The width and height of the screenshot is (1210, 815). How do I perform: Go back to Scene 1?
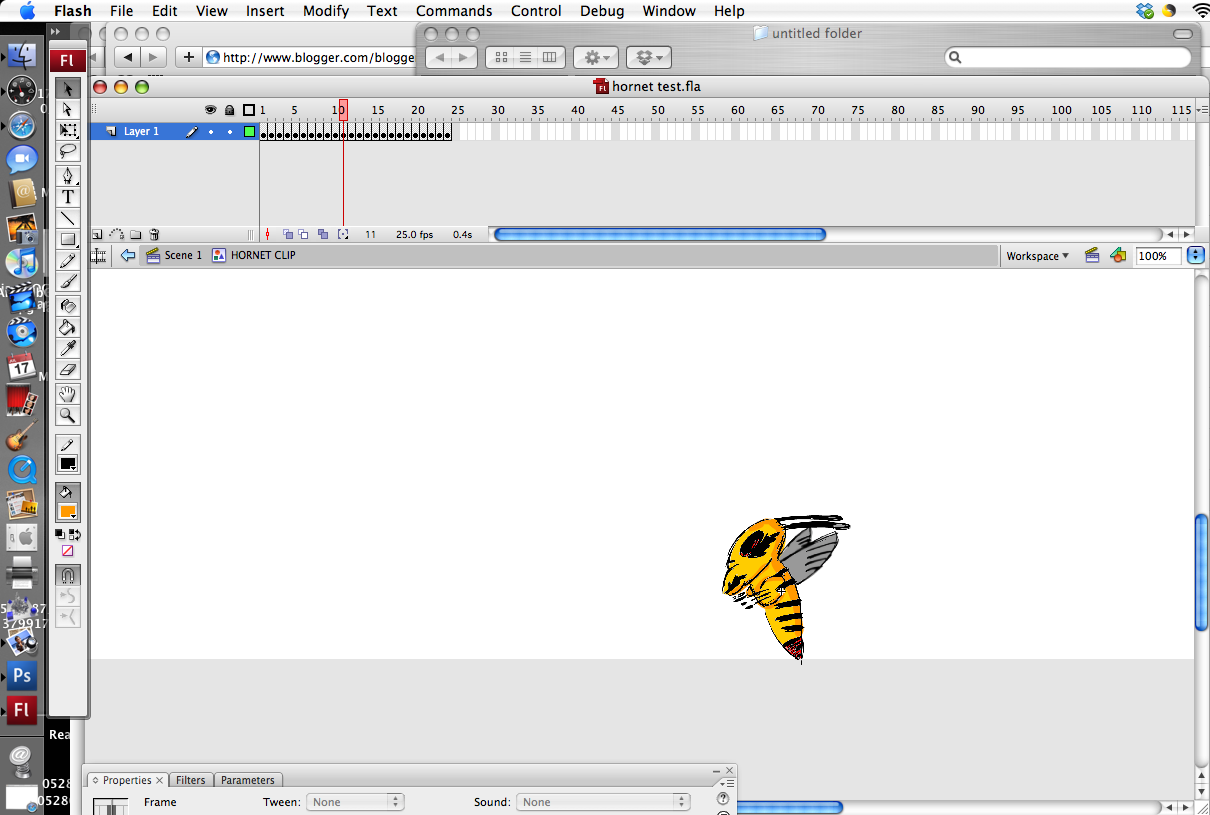point(174,255)
